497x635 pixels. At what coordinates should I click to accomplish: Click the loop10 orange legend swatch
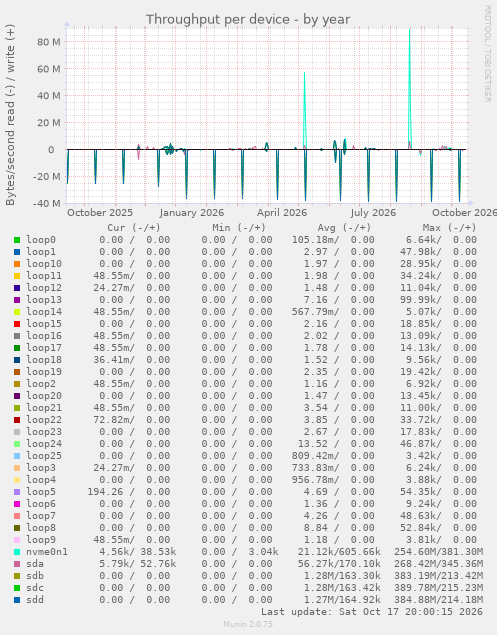pos(17,264)
